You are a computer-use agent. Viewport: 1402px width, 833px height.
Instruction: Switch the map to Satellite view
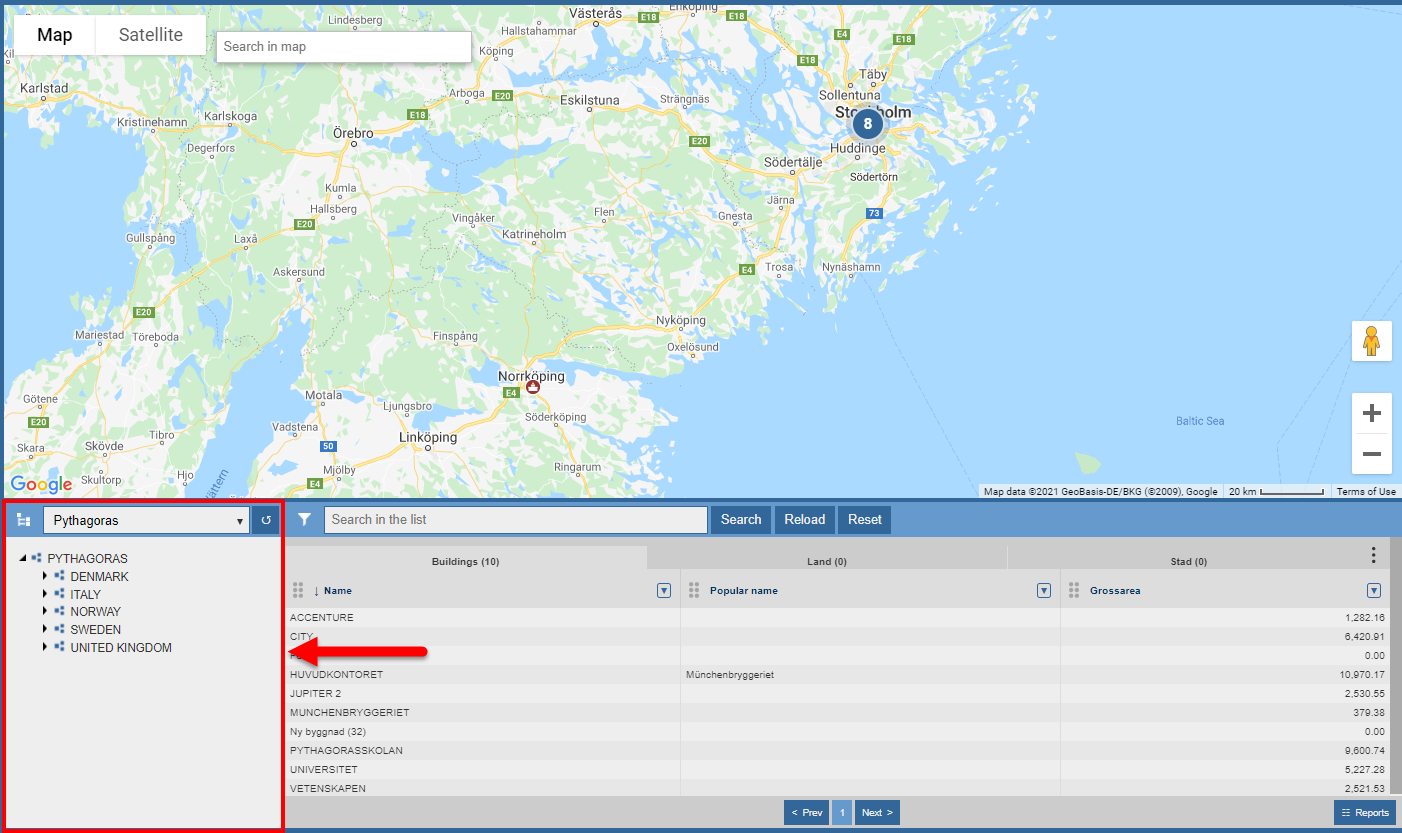coord(151,35)
